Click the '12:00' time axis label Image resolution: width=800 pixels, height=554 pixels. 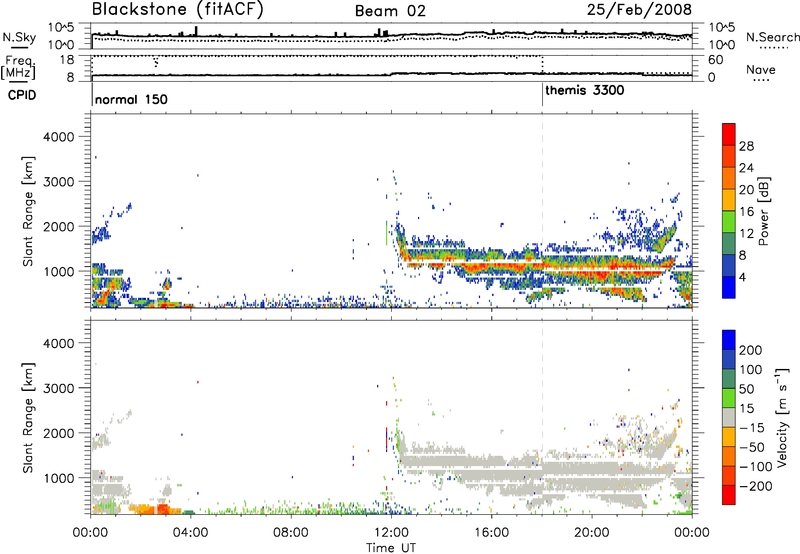pos(391,533)
